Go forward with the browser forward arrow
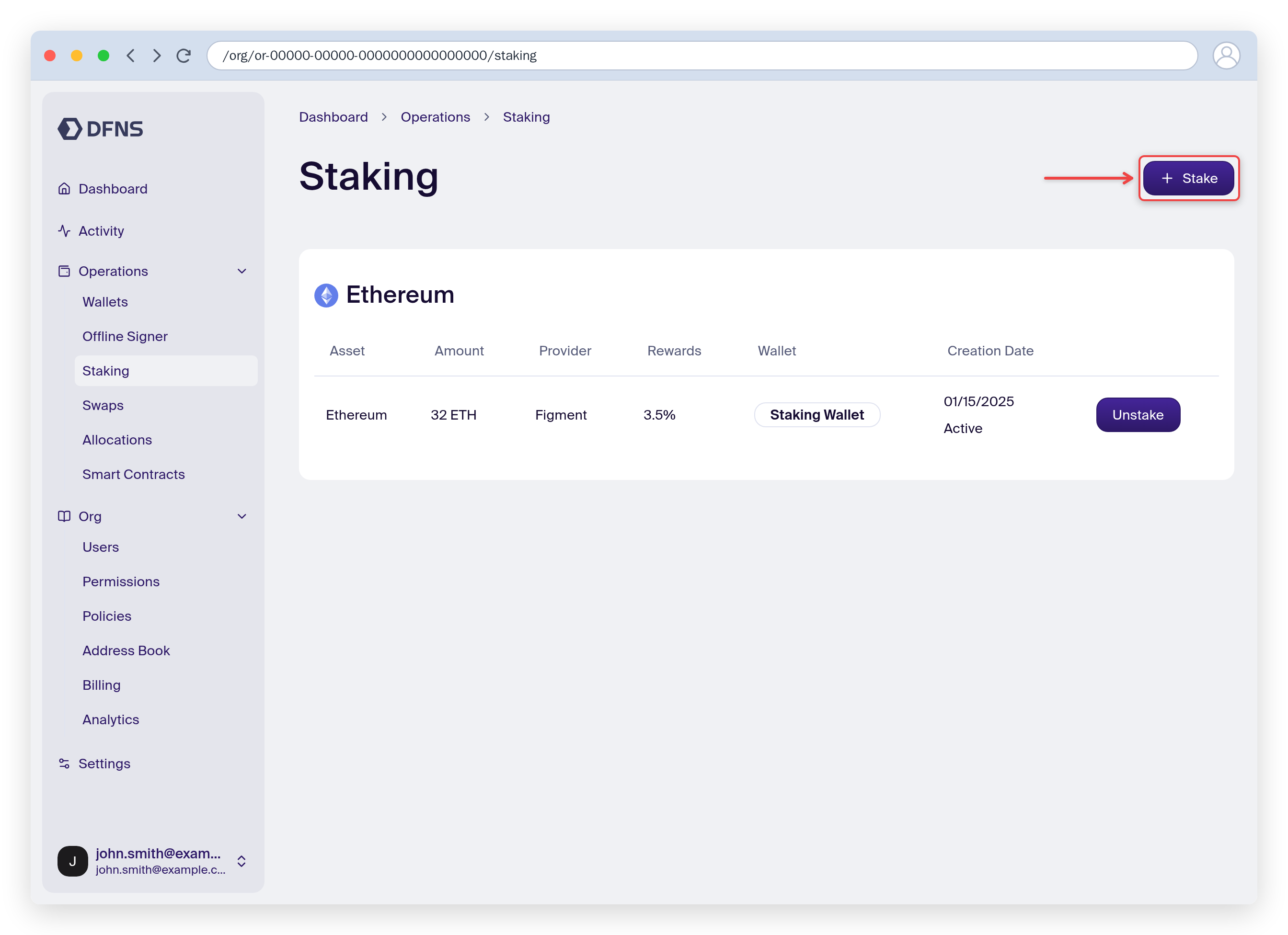Screen dimensions: 1288x935 pos(157,55)
